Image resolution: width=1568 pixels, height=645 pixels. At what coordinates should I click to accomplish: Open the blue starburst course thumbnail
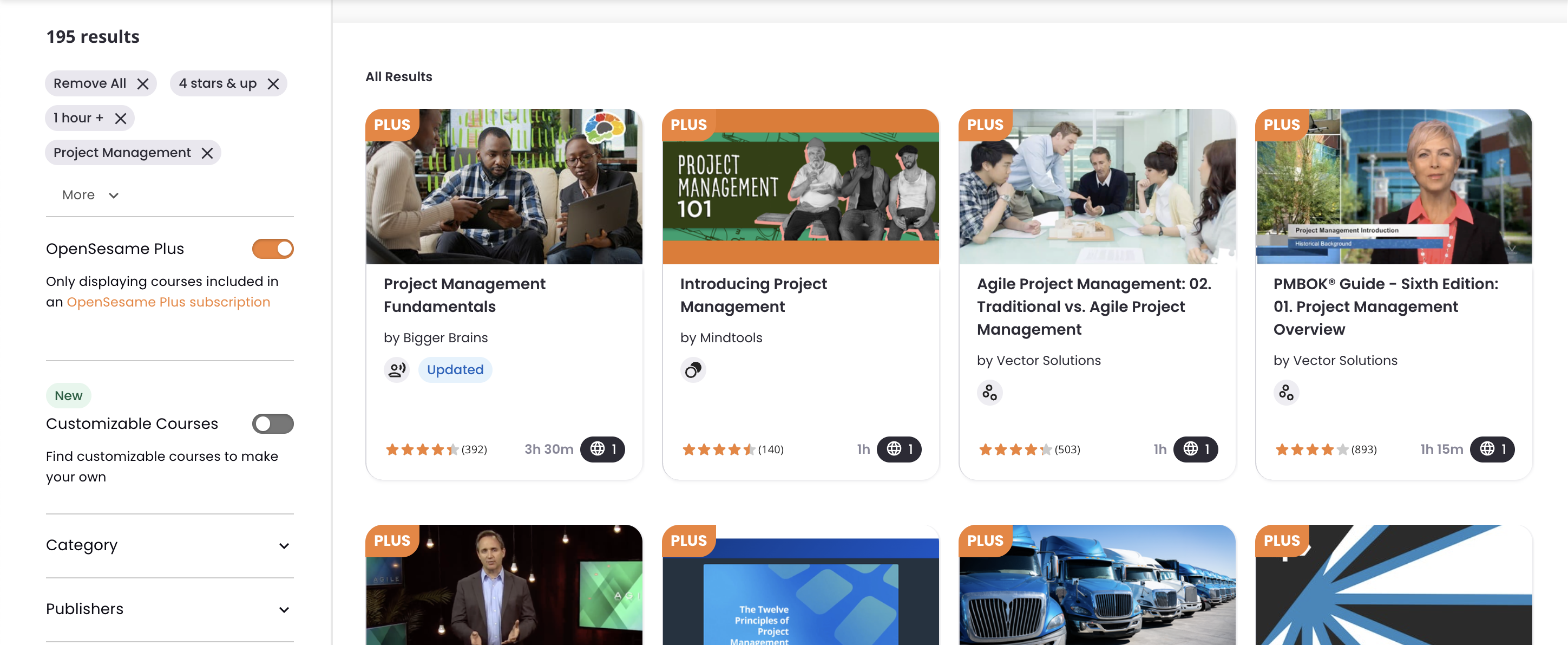coord(1394,585)
